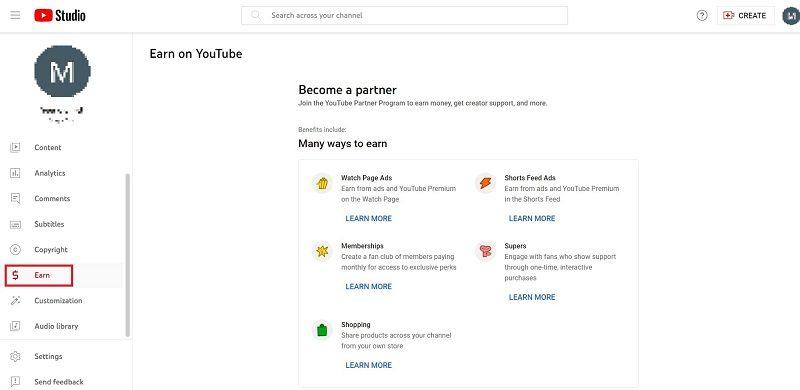This screenshot has width=800, height=390.
Task: Click LEARN MORE under Watch Page Ads
Action: pyautogui.click(x=368, y=218)
